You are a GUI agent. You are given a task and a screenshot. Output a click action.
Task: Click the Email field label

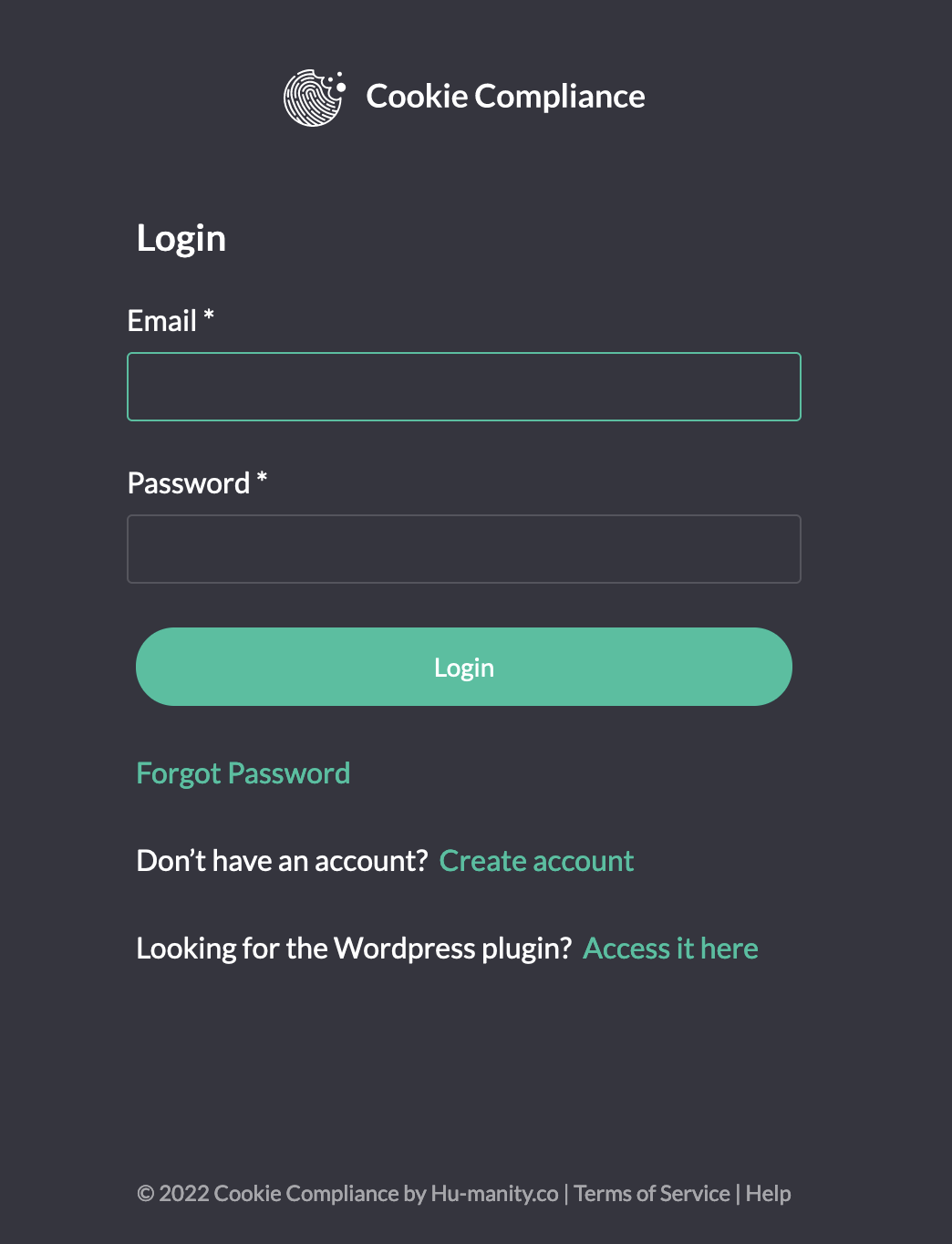click(x=162, y=321)
